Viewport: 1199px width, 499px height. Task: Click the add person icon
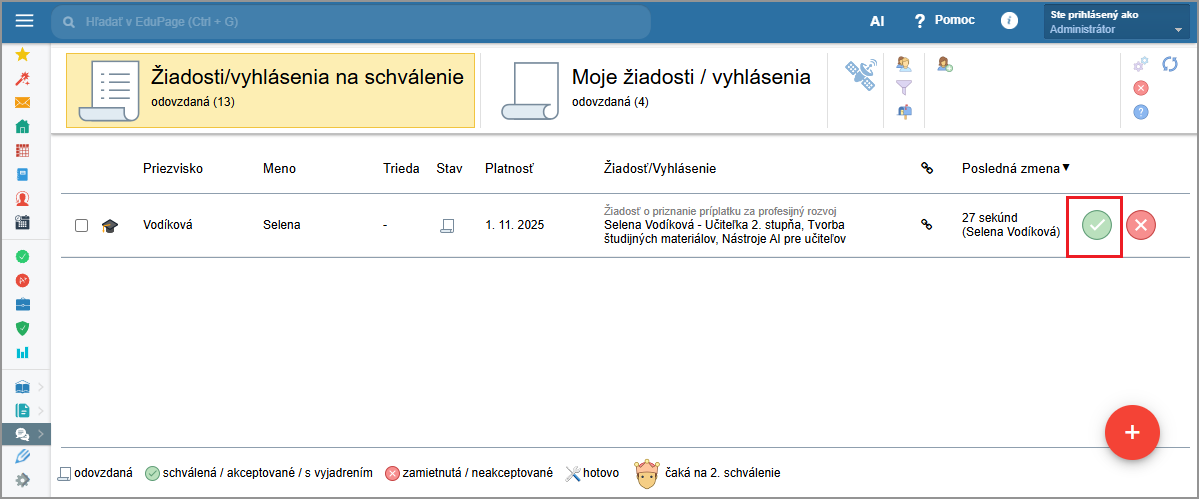[x=944, y=65]
